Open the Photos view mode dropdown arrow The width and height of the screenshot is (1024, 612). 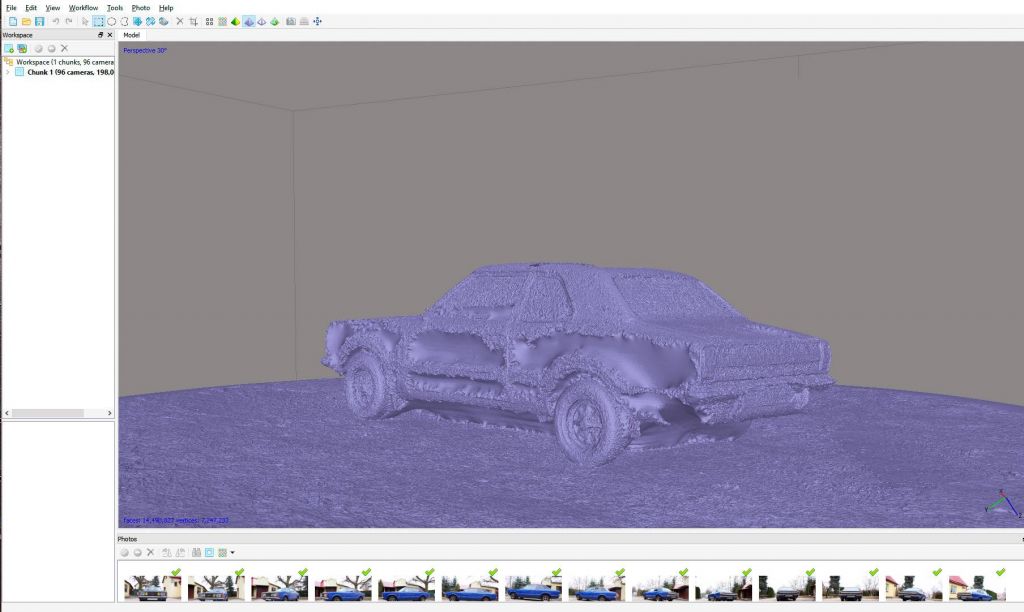[233, 552]
